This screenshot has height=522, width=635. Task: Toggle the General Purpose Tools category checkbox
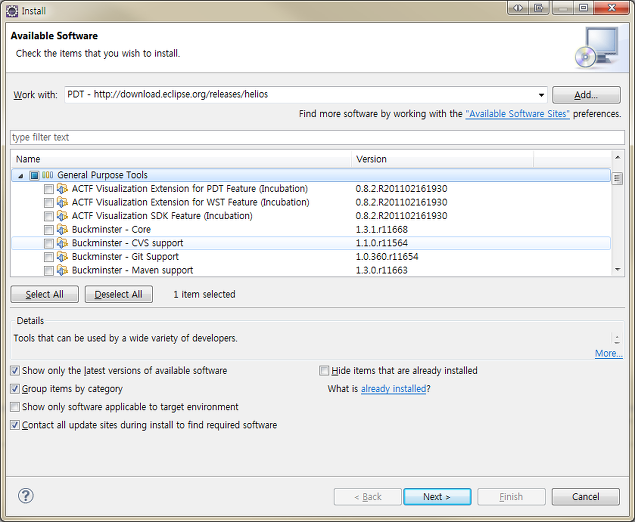[x=34, y=175]
